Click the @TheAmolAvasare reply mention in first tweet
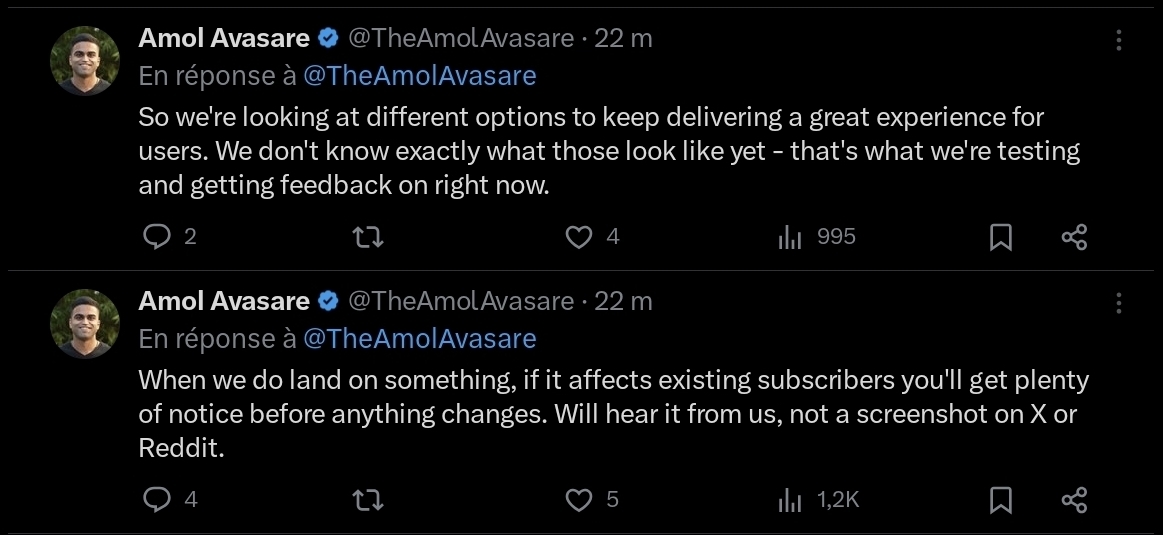The width and height of the screenshot is (1163, 535). pos(418,76)
